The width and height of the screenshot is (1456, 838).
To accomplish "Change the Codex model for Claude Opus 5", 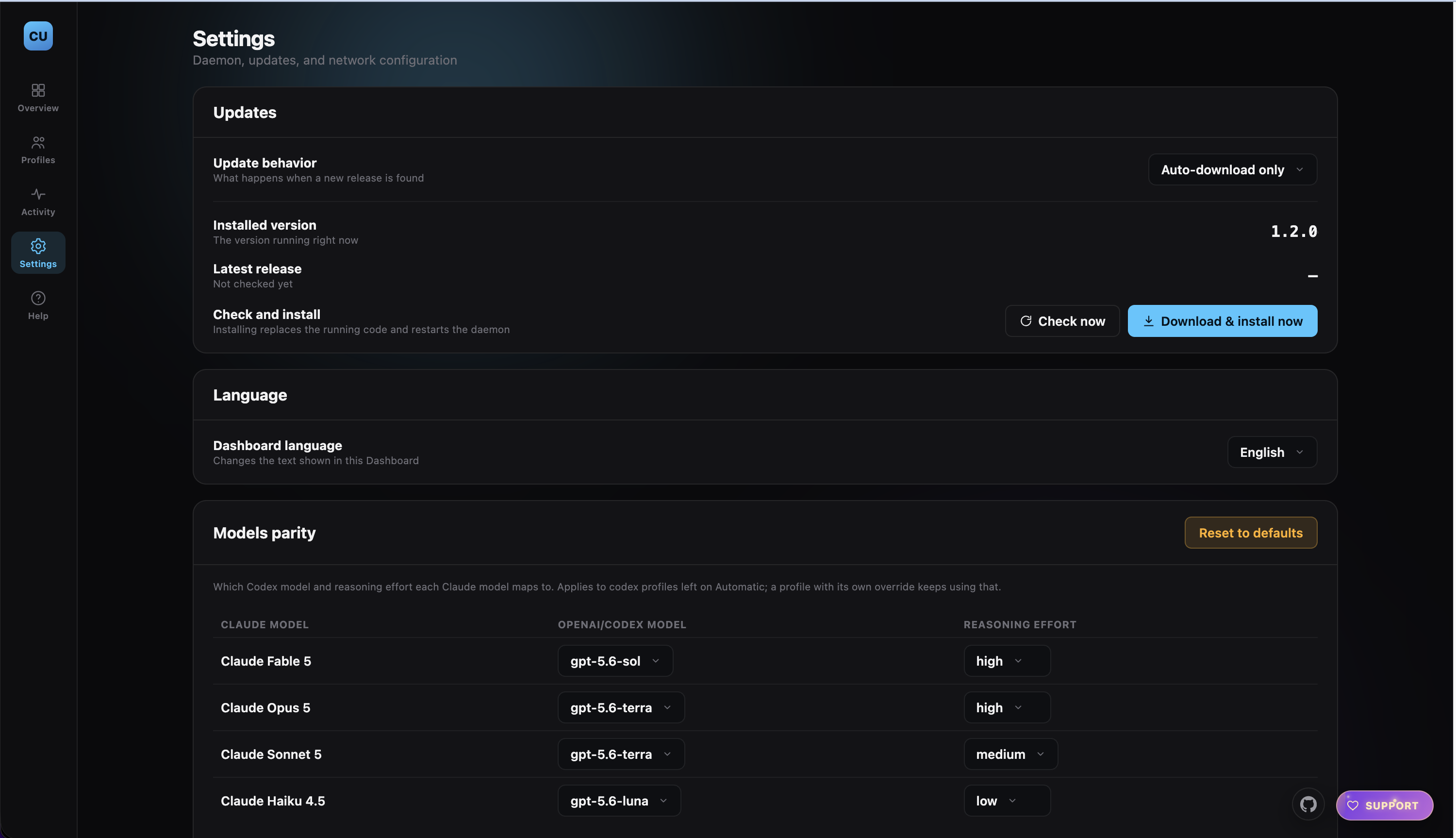I will tap(621, 707).
